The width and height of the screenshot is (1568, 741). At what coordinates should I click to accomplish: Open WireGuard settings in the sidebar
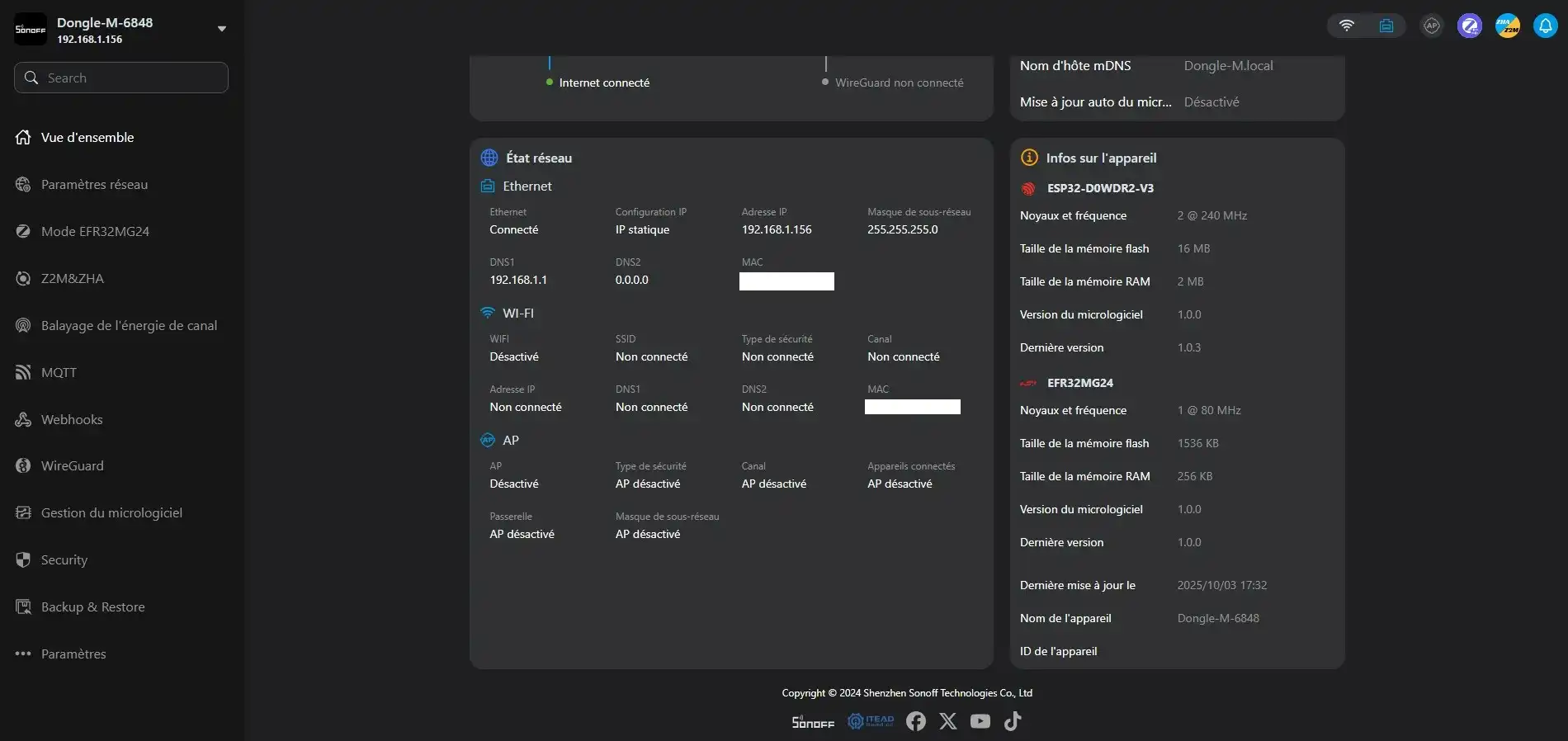72,466
